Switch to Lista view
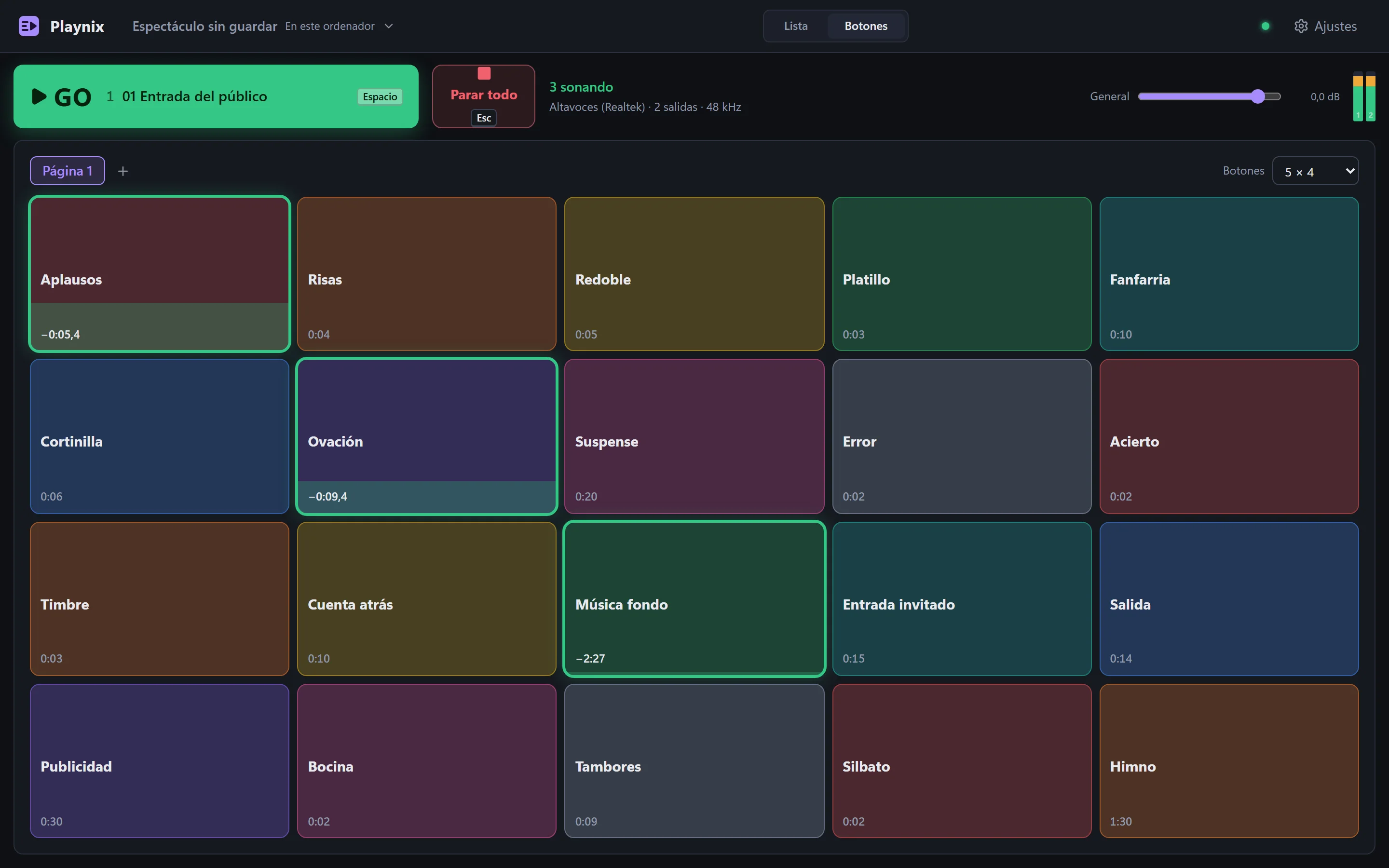Screen dimensions: 1389x868 795,26
